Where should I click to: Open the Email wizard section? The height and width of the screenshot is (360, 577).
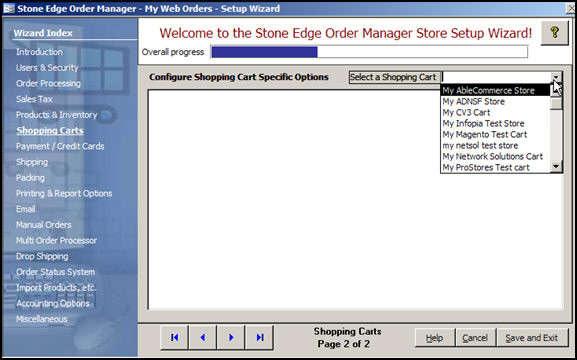pyautogui.click(x=25, y=209)
